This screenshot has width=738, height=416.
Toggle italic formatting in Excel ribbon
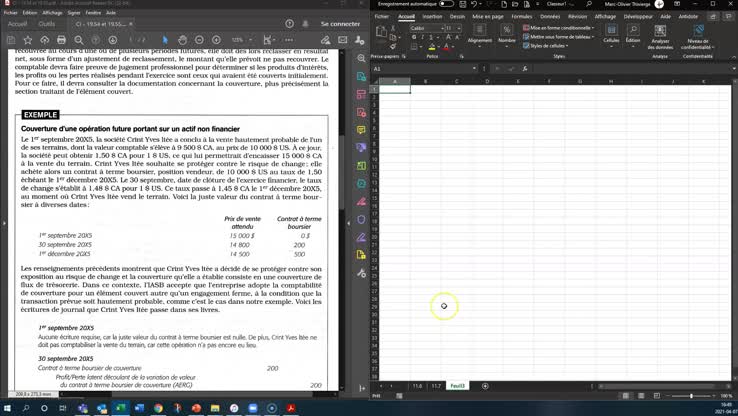[421, 38]
